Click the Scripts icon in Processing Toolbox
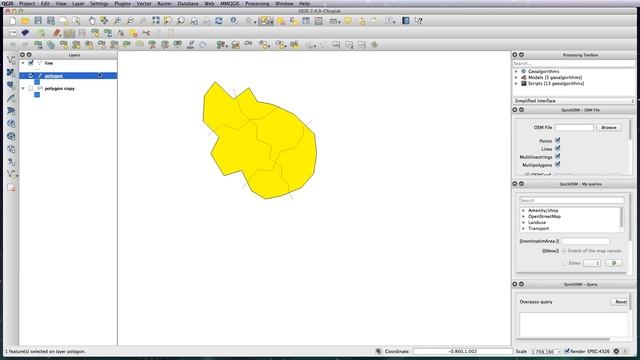 (x=524, y=83)
